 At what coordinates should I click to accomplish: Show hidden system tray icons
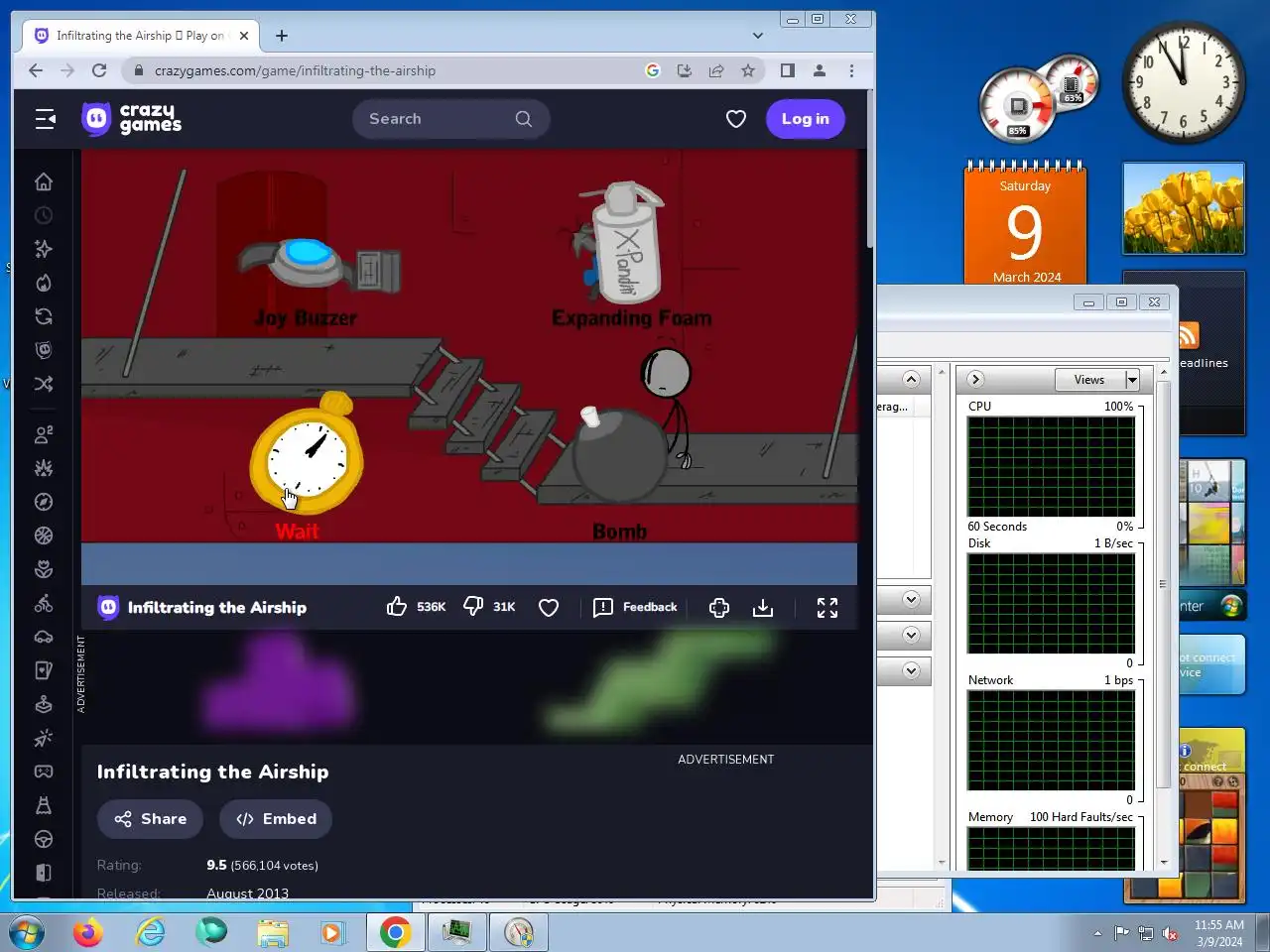pyautogui.click(x=1097, y=933)
